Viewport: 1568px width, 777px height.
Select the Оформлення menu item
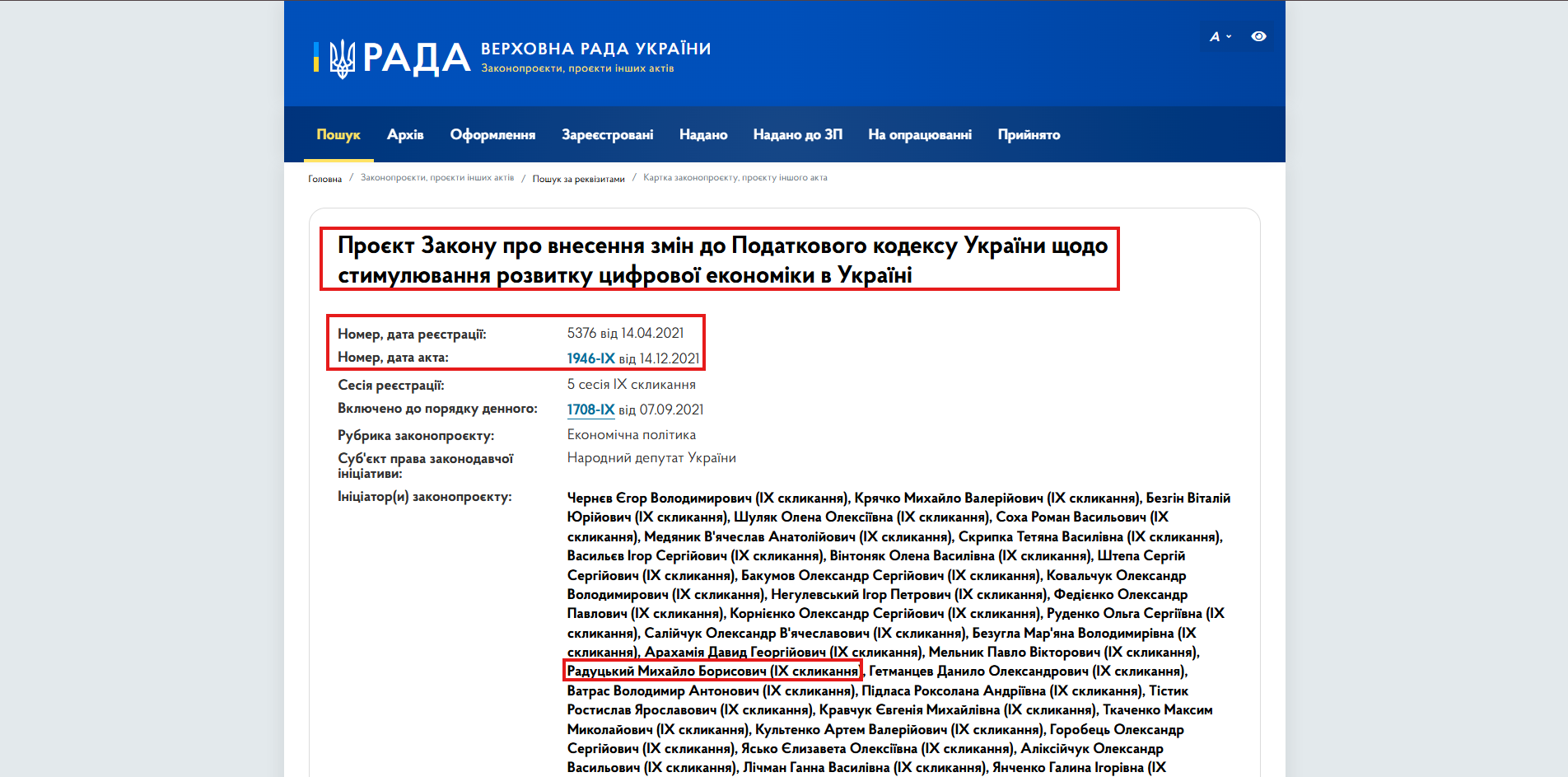[x=492, y=134]
